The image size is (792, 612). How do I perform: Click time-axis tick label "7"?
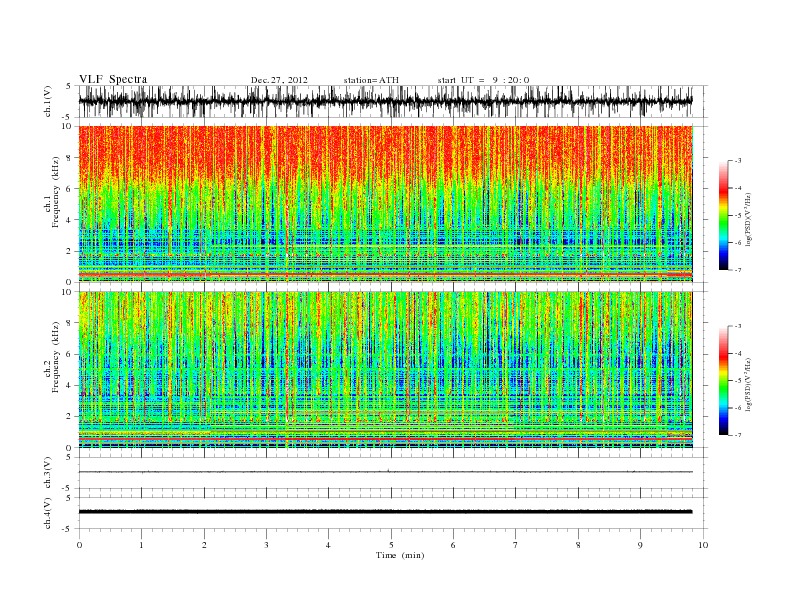pos(516,545)
